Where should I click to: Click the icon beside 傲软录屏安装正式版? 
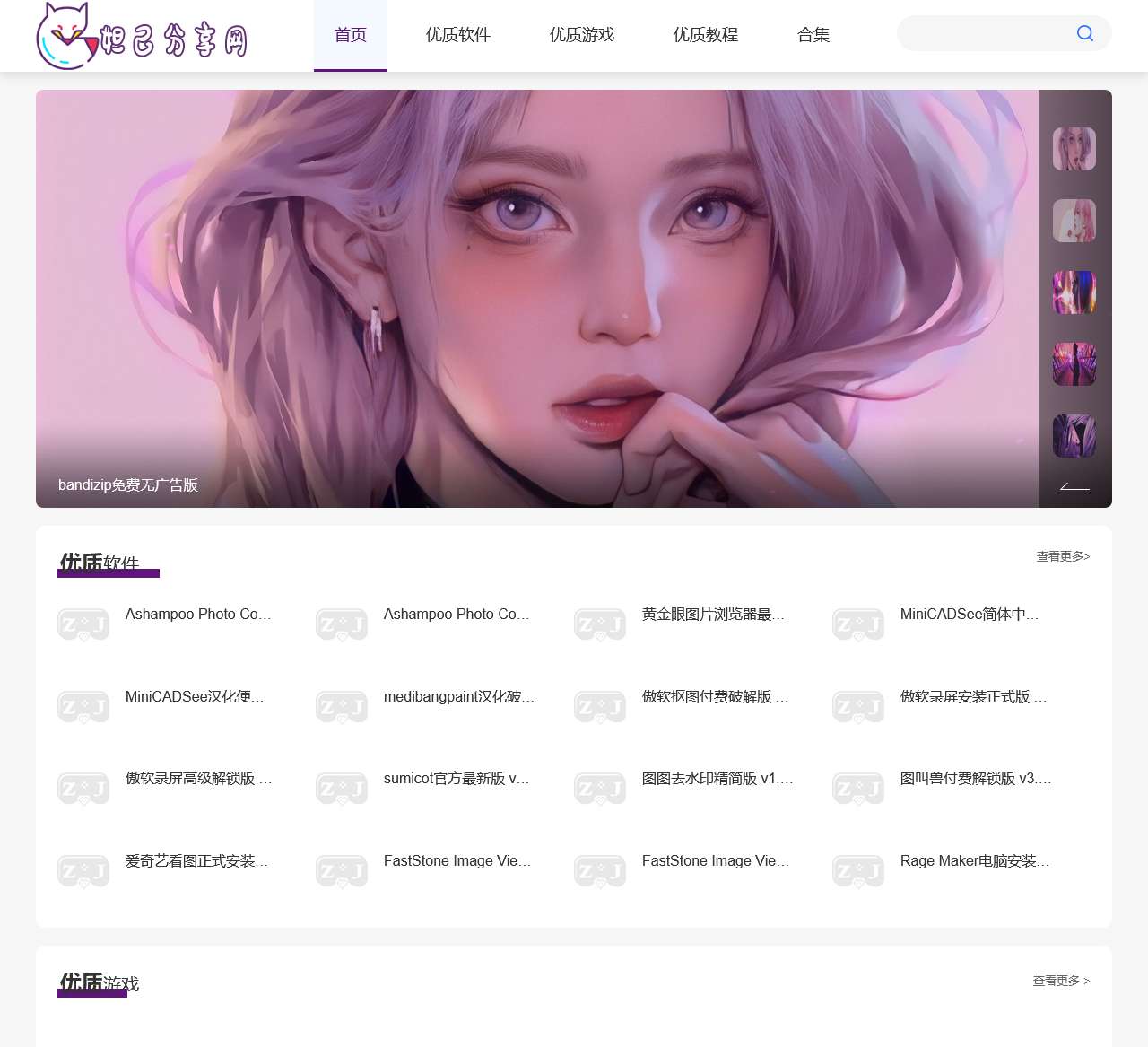tap(858, 707)
